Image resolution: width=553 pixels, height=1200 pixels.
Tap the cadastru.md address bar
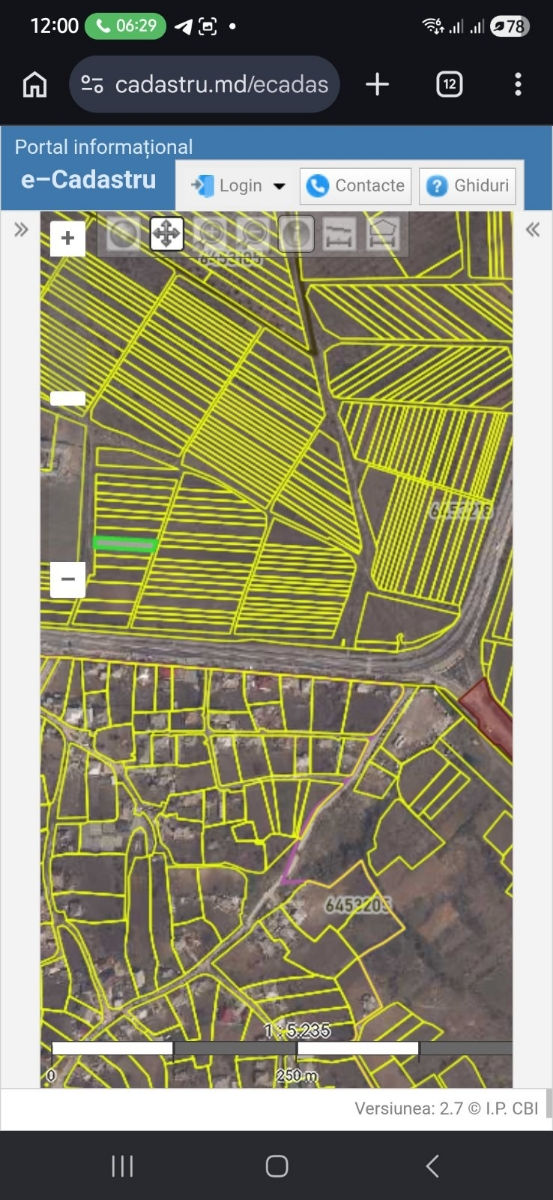click(205, 85)
